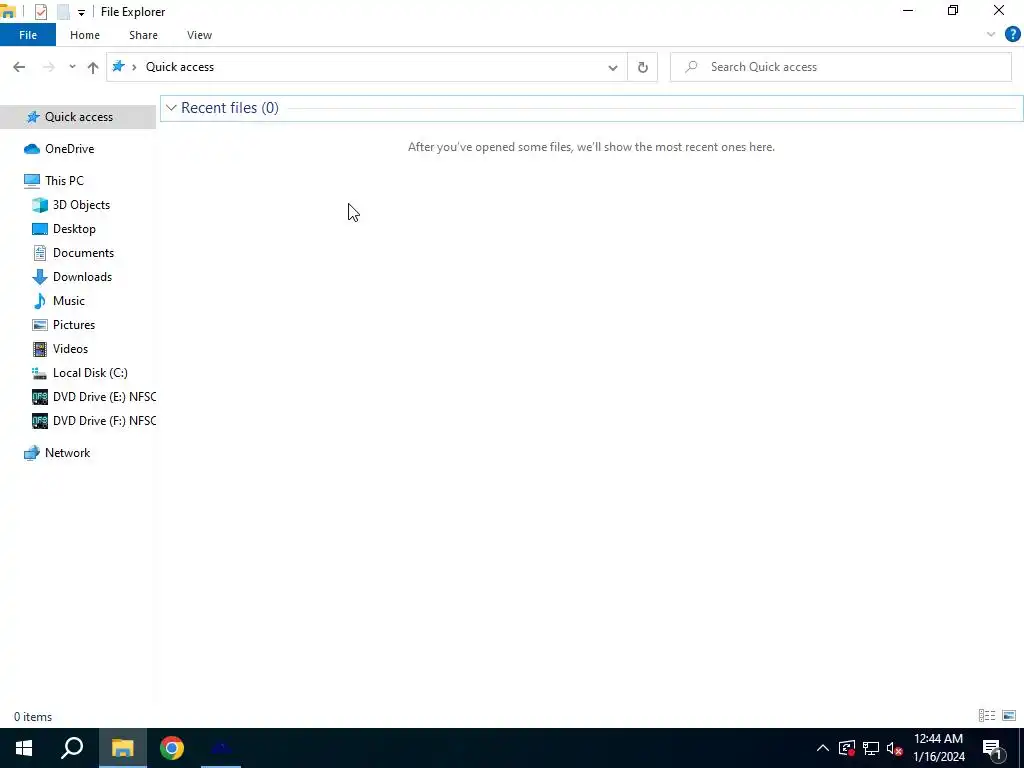Switch to the Home ribbon tab
This screenshot has width=1024, height=768.
pyautogui.click(x=85, y=35)
